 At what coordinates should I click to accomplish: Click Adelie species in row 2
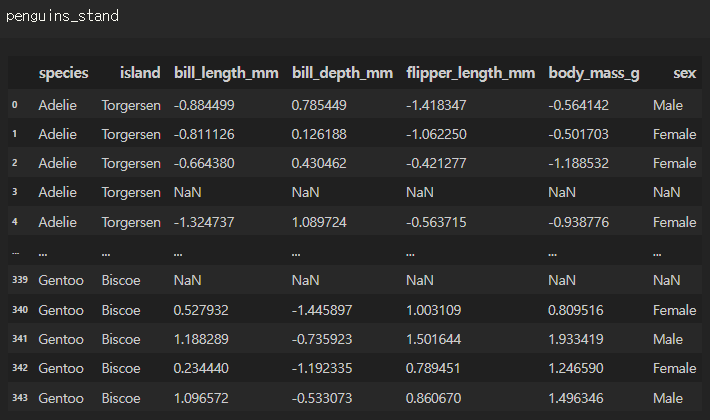tap(58, 163)
